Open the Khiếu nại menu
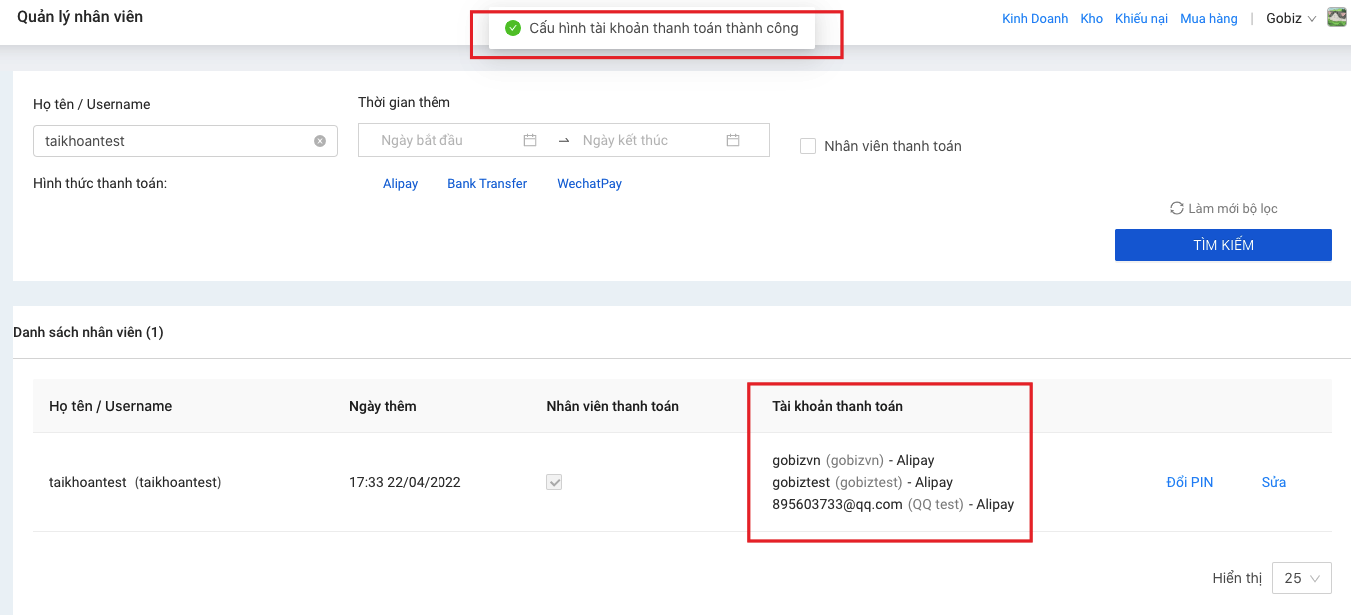This screenshot has width=1351, height=615. click(1141, 18)
